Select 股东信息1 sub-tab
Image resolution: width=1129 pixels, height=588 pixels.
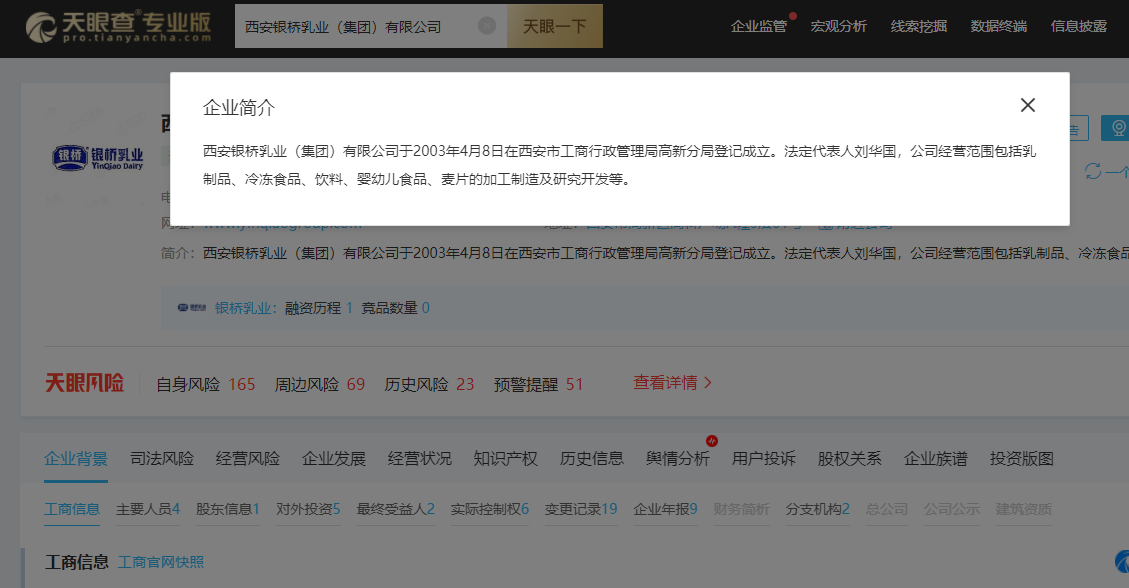[x=228, y=509]
